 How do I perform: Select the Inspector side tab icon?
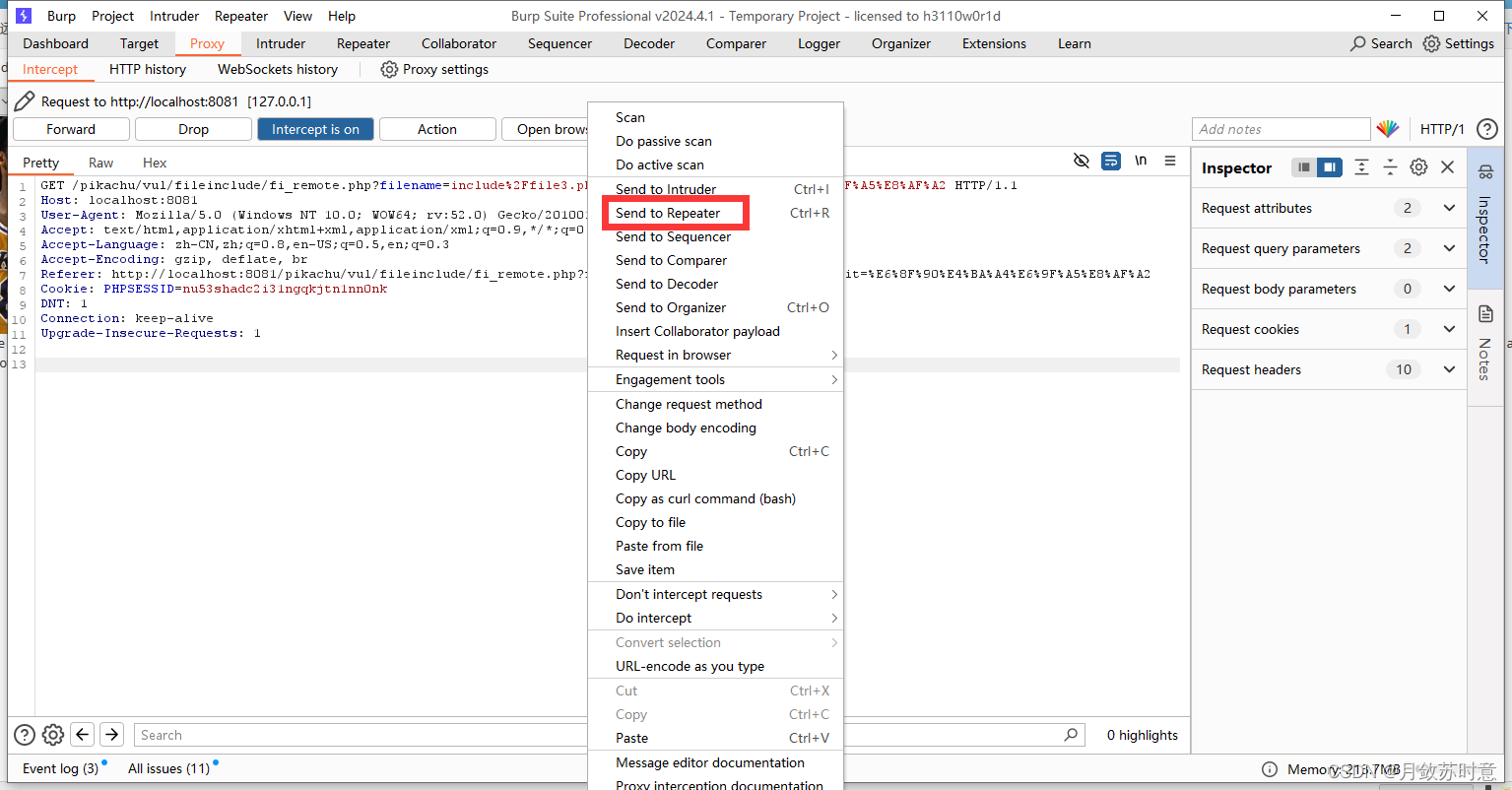point(1485,172)
